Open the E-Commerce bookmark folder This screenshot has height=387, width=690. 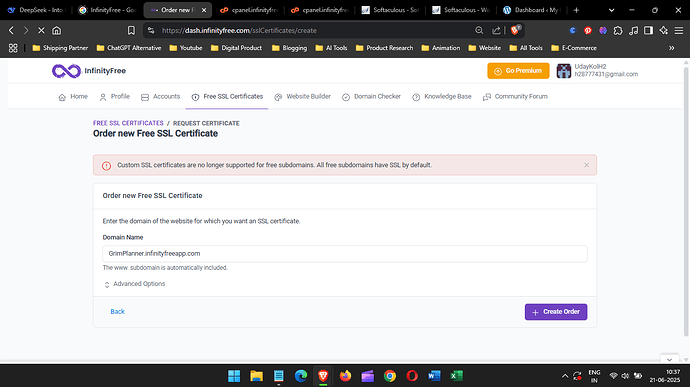pyautogui.click(x=574, y=48)
